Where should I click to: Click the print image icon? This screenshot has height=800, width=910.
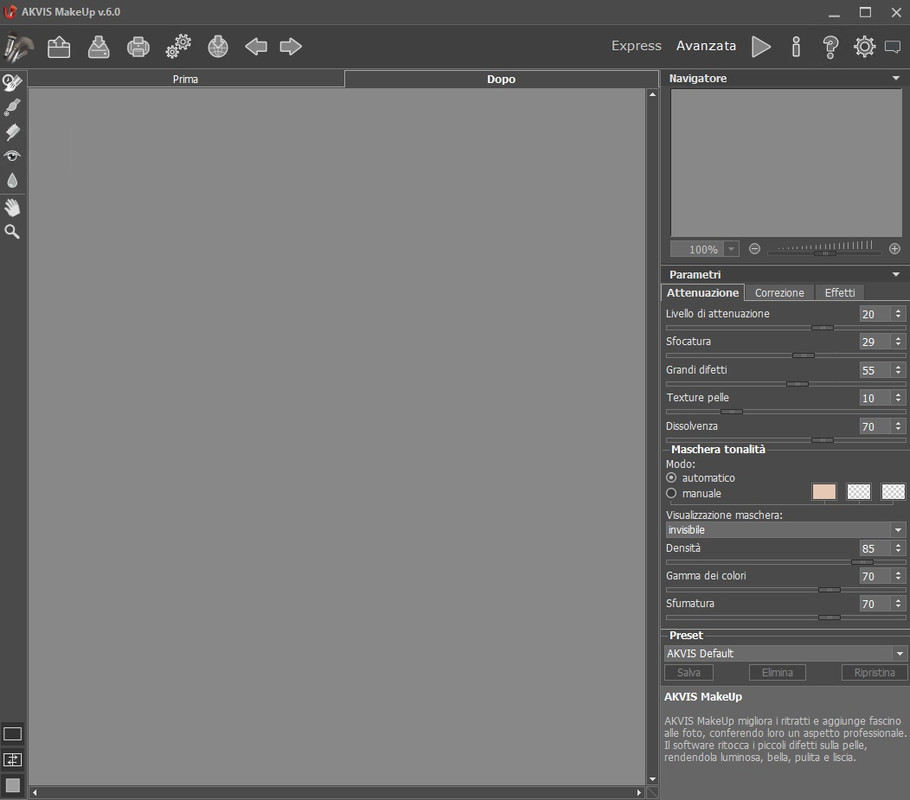(138, 46)
